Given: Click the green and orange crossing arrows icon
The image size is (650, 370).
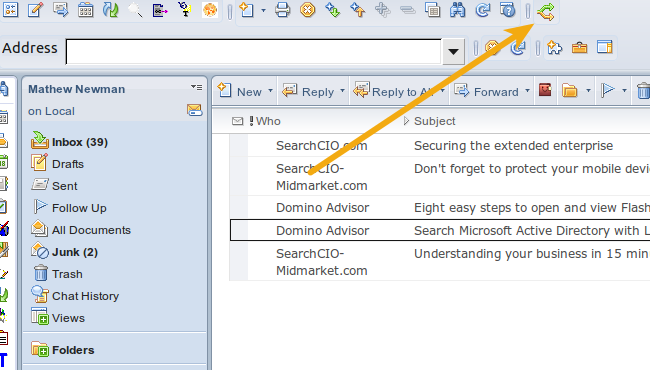Looking at the screenshot, I should click(546, 11).
